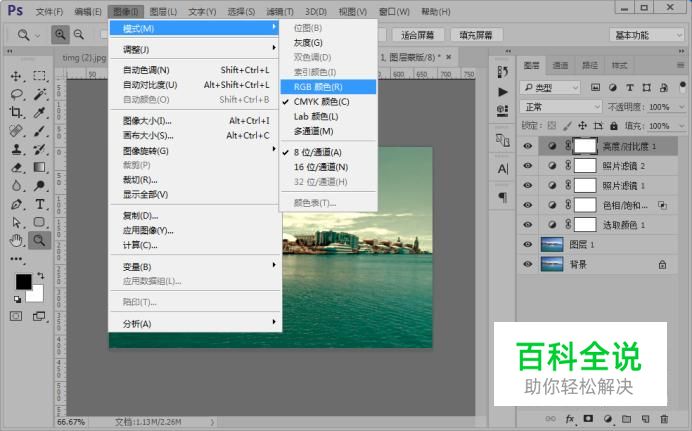Select the Hand tool
Viewport: 692px width, 431px height.
click(x=16, y=240)
